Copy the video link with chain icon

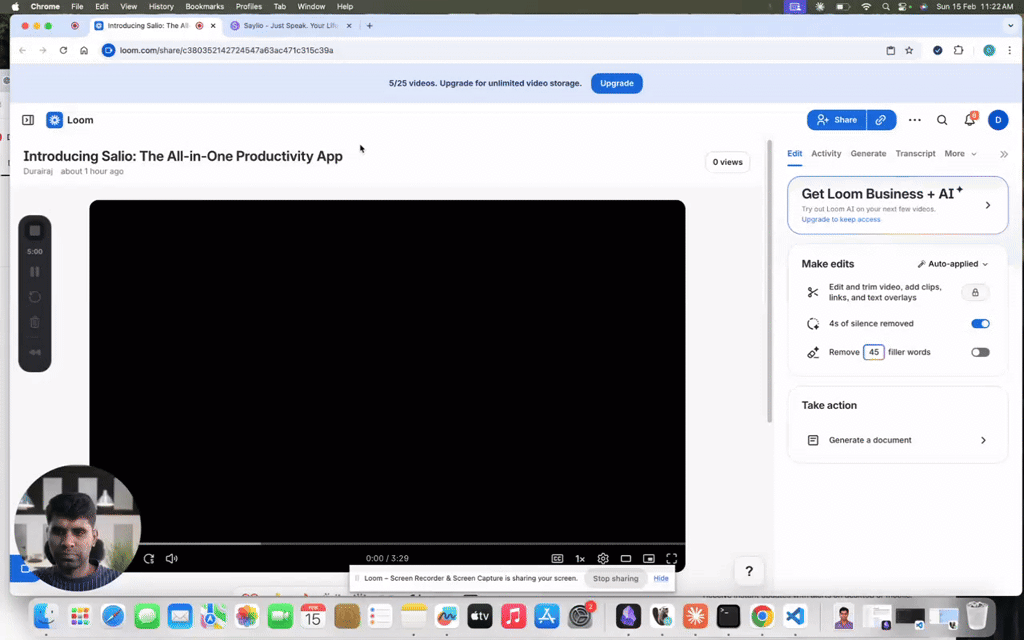click(x=881, y=120)
